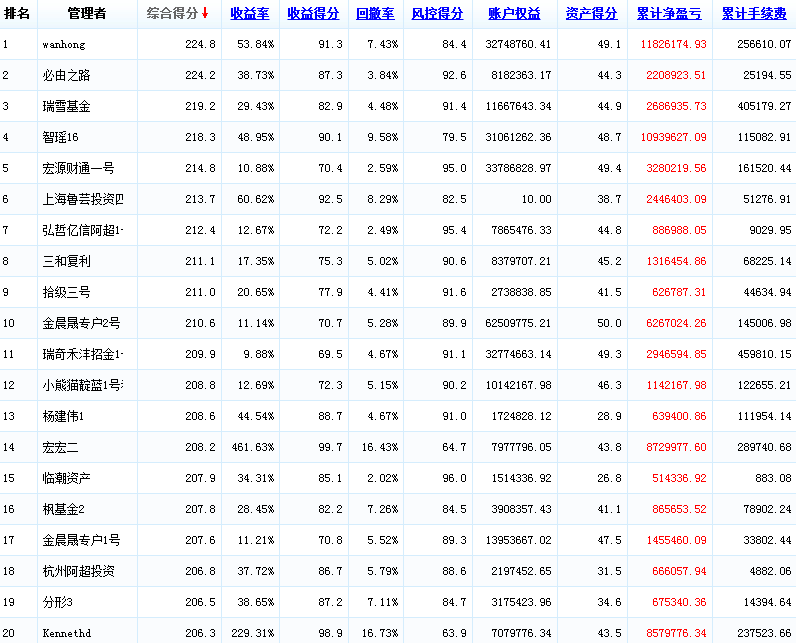Select manager 宏宏二
The image size is (796, 643).
[x=60, y=447]
